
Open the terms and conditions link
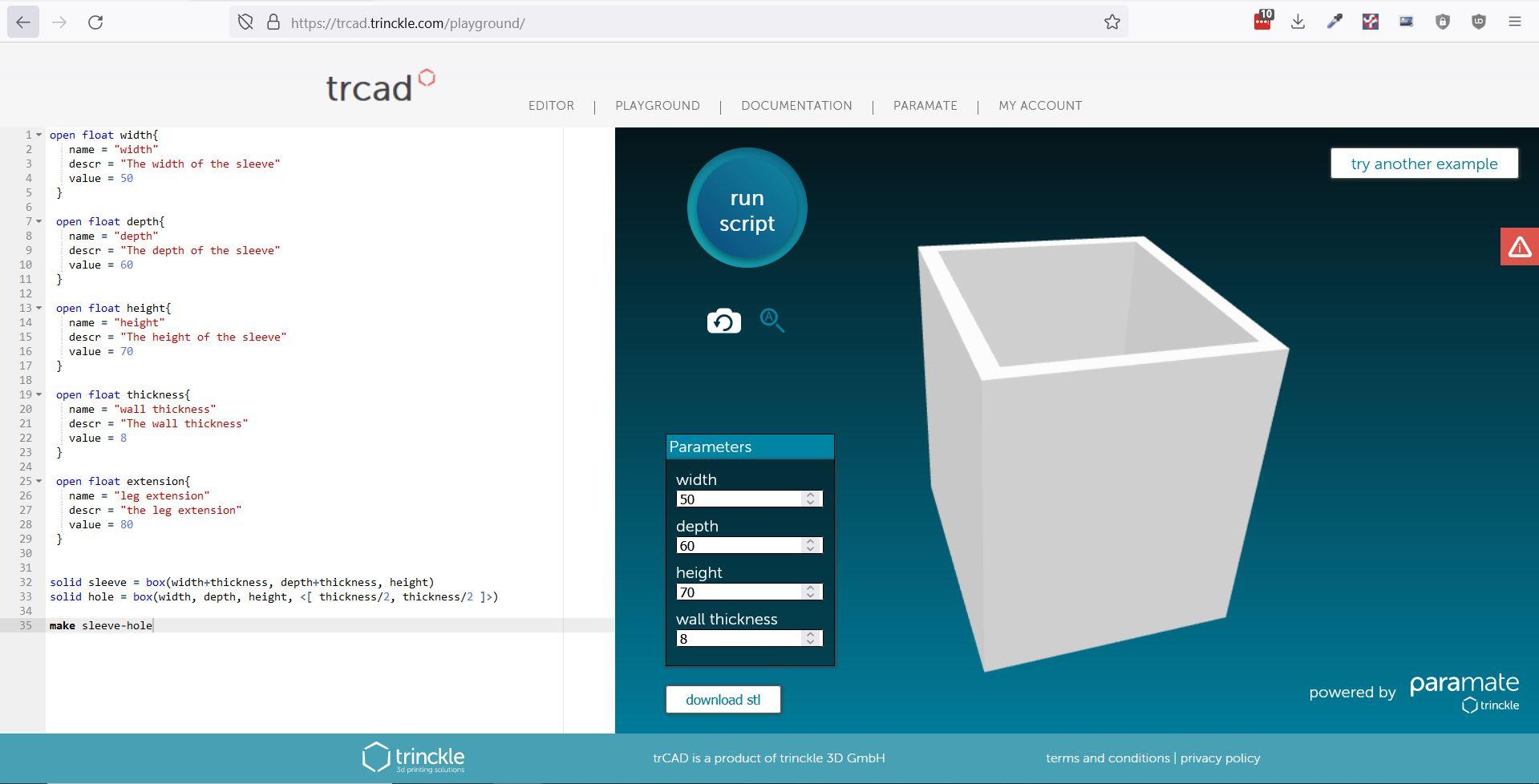coord(1107,757)
